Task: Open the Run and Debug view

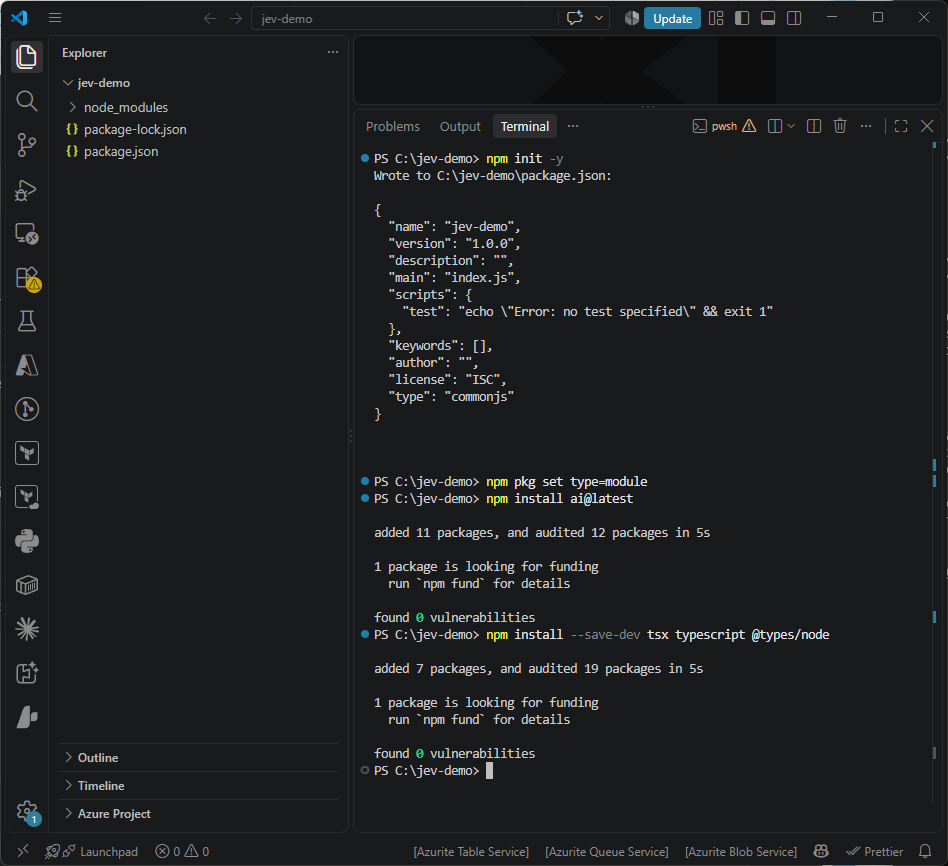Action: coord(27,190)
